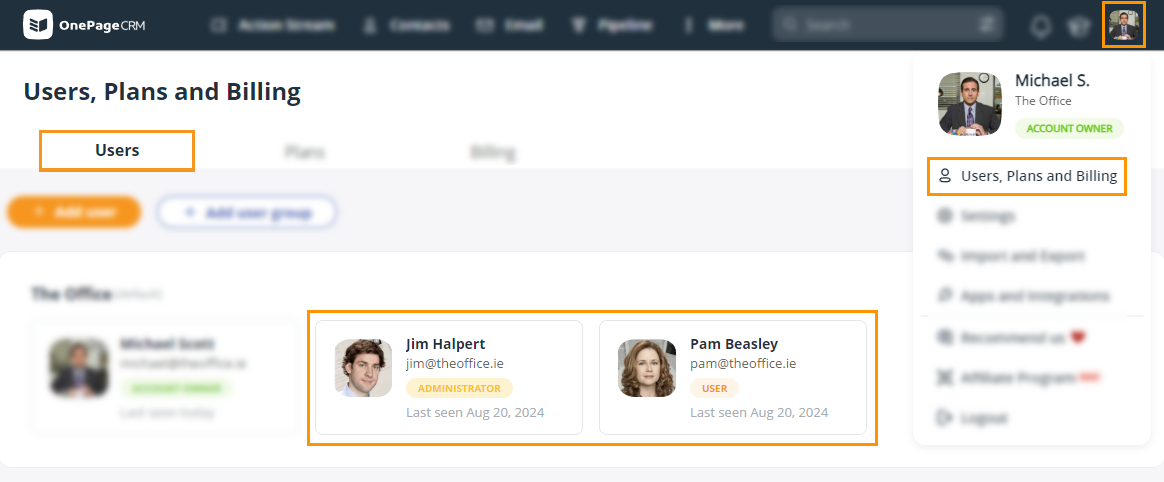Image resolution: width=1164 pixels, height=482 pixels.
Task: Click Logout in the profile menu
Action: point(972,417)
